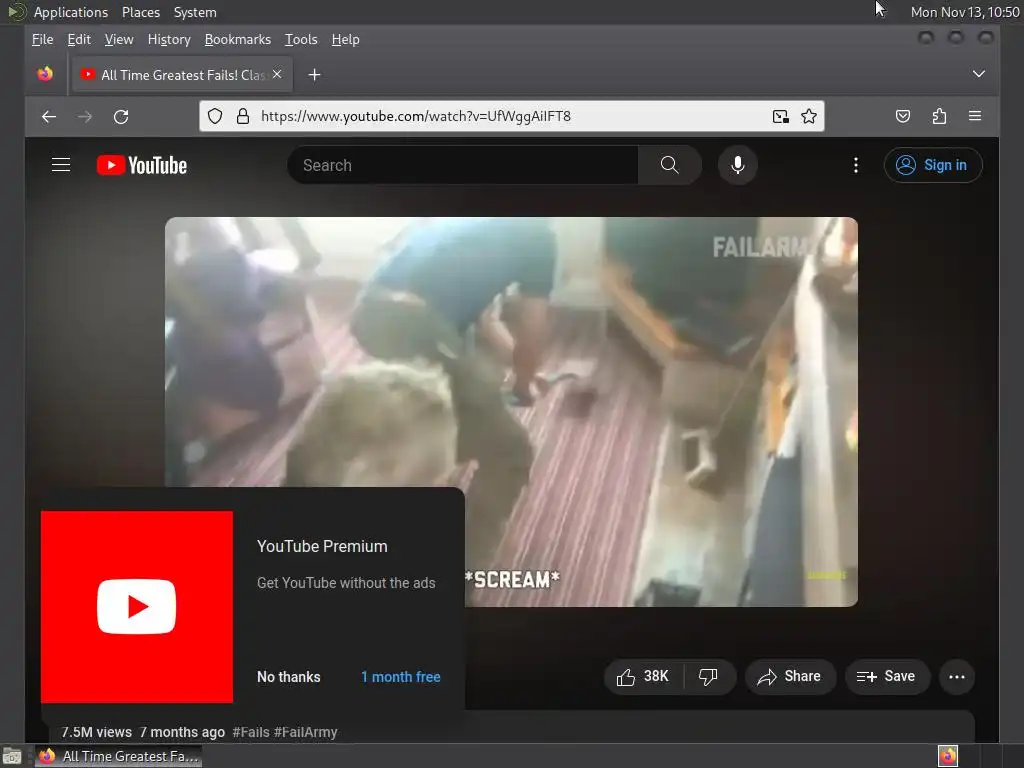This screenshot has height=768, width=1024.
Task: Open the Firefox extensions puzzle icon
Action: 939,116
